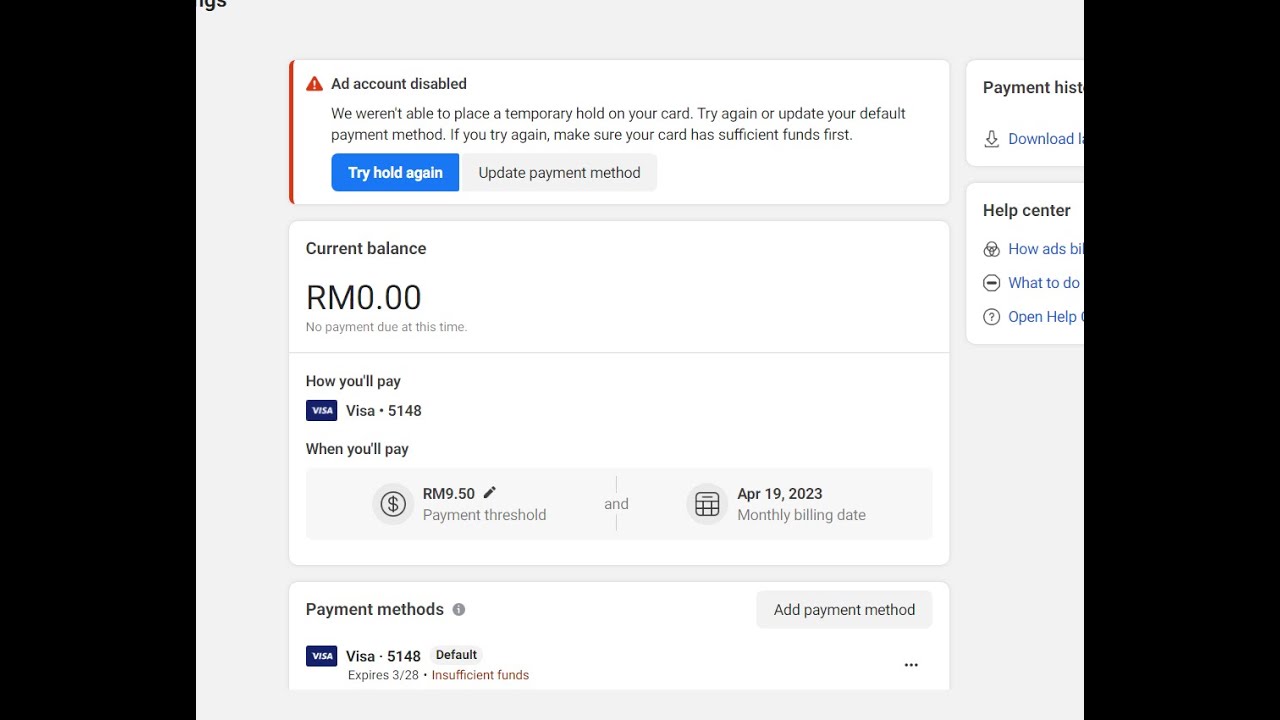Open the Download link in Payment history
This screenshot has width=1280, height=720.
pos(1046,139)
